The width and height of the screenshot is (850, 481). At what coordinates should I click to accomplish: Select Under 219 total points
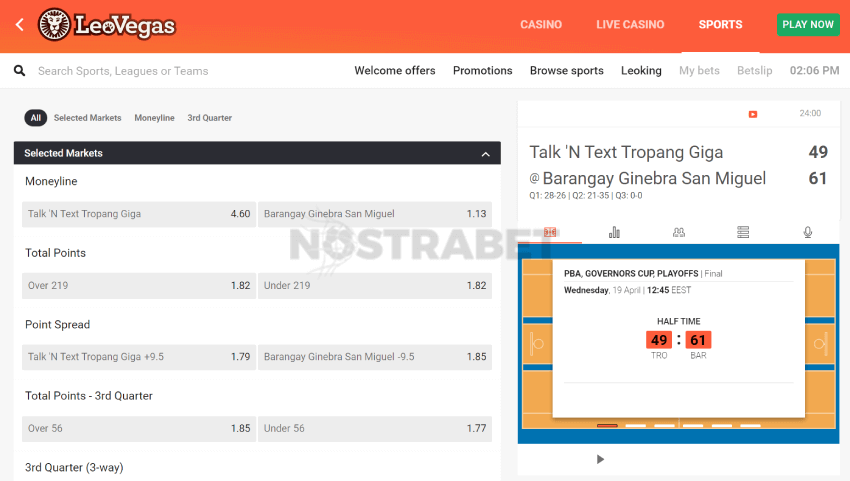[x=375, y=285]
